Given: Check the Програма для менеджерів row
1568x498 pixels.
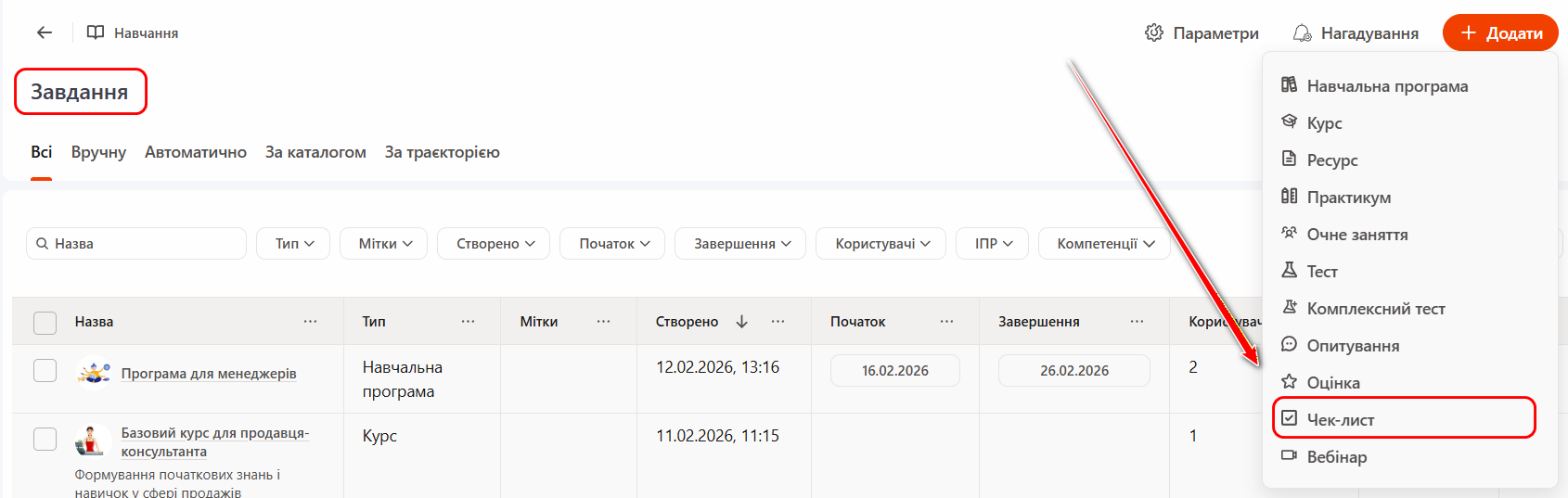Looking at the screenshot, I should click(x=45, y=371).
